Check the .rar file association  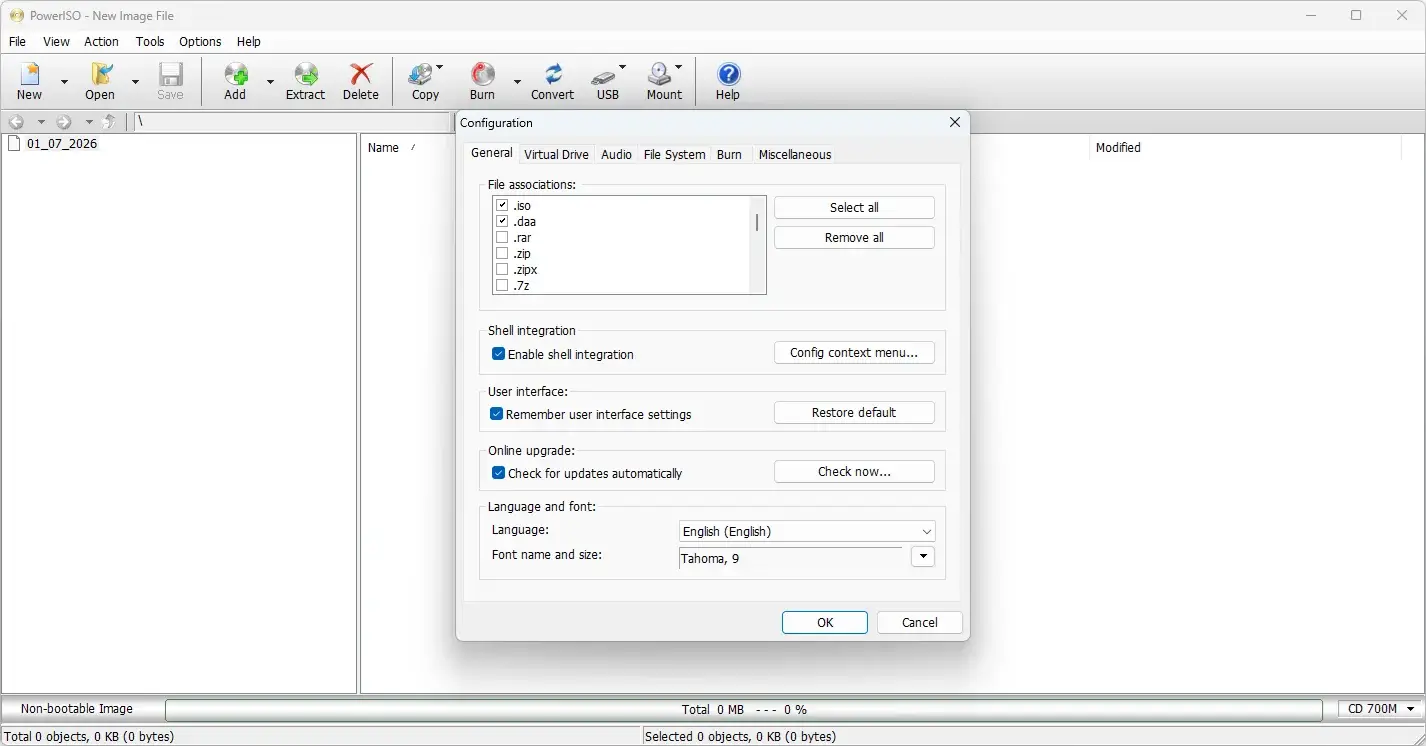point(502,238)
